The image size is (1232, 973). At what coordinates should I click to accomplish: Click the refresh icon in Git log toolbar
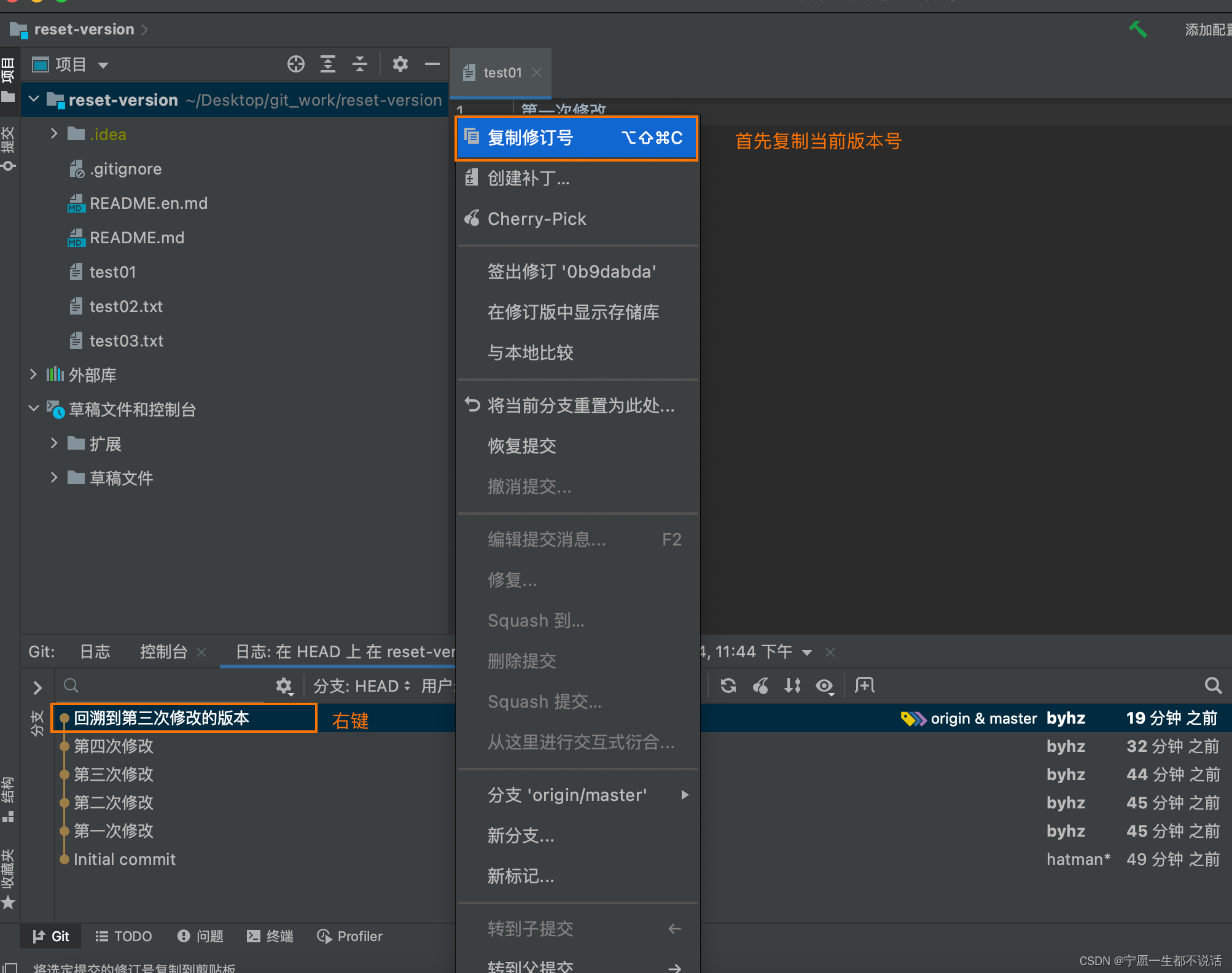(728, 686)
